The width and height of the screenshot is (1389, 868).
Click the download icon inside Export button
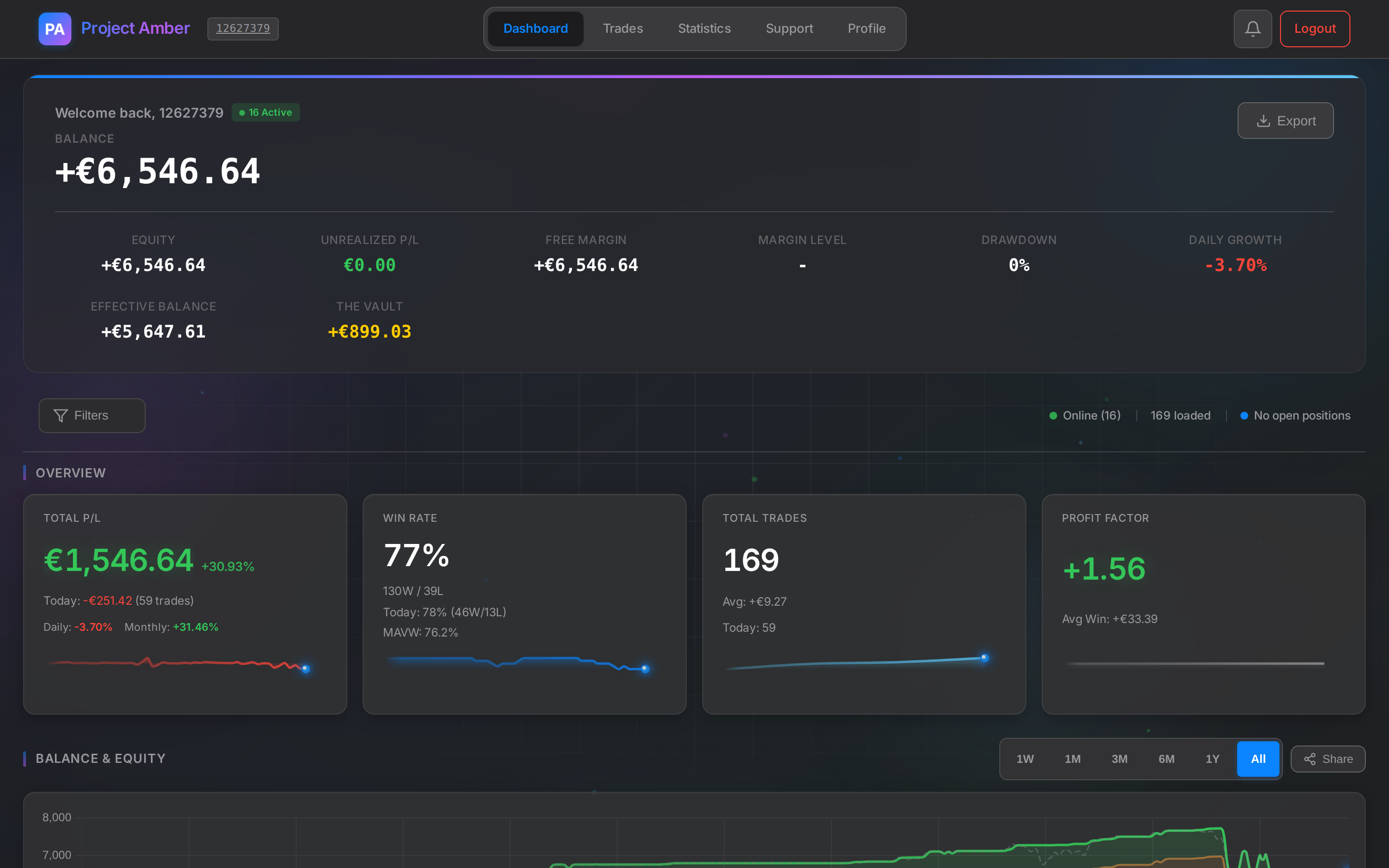[1263, 121]
